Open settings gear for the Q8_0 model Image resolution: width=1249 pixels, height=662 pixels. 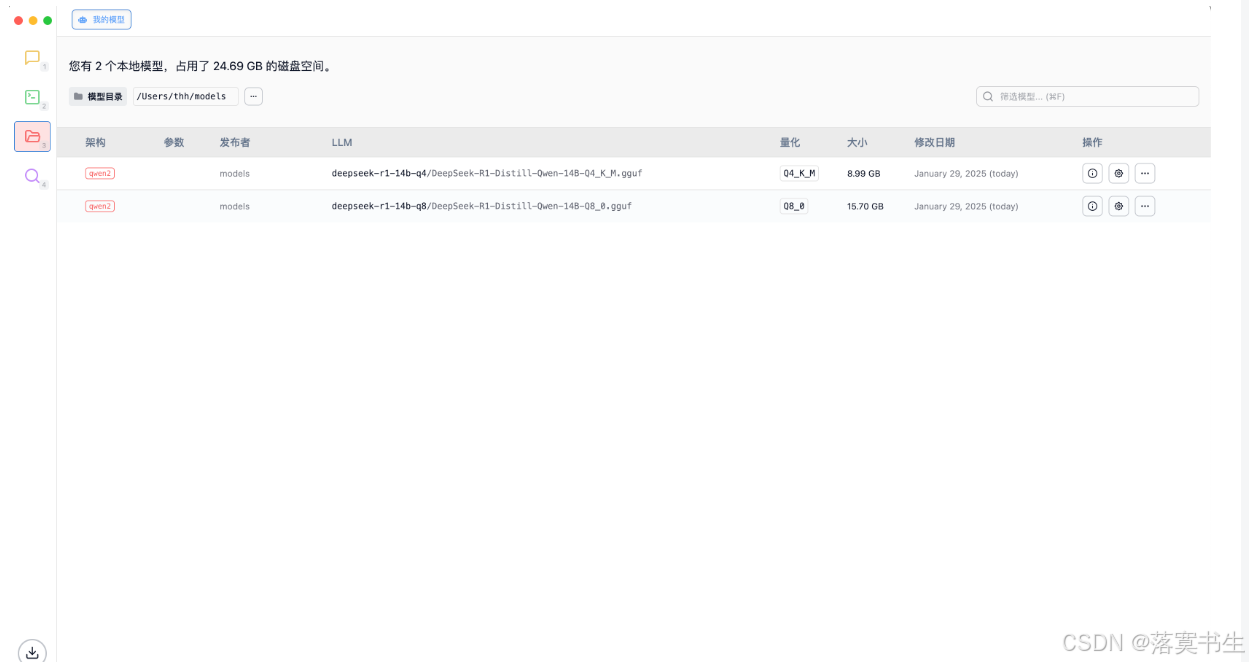tap(1119, 206)
